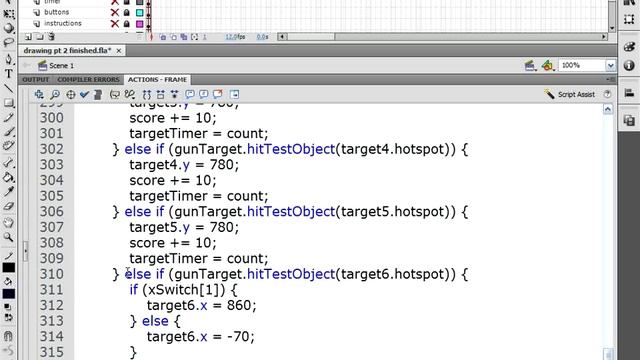Select the Zoom magnifier tool
Screen dimensions: 640x360
tap(9, 237)
